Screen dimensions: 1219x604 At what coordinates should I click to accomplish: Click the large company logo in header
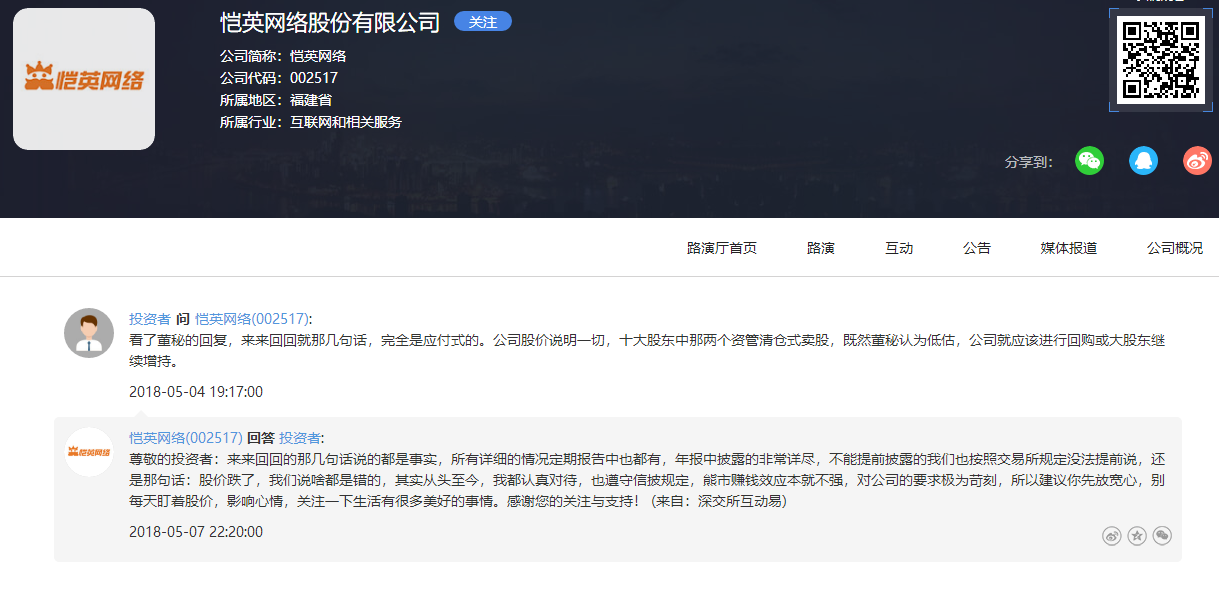point(84,79)
